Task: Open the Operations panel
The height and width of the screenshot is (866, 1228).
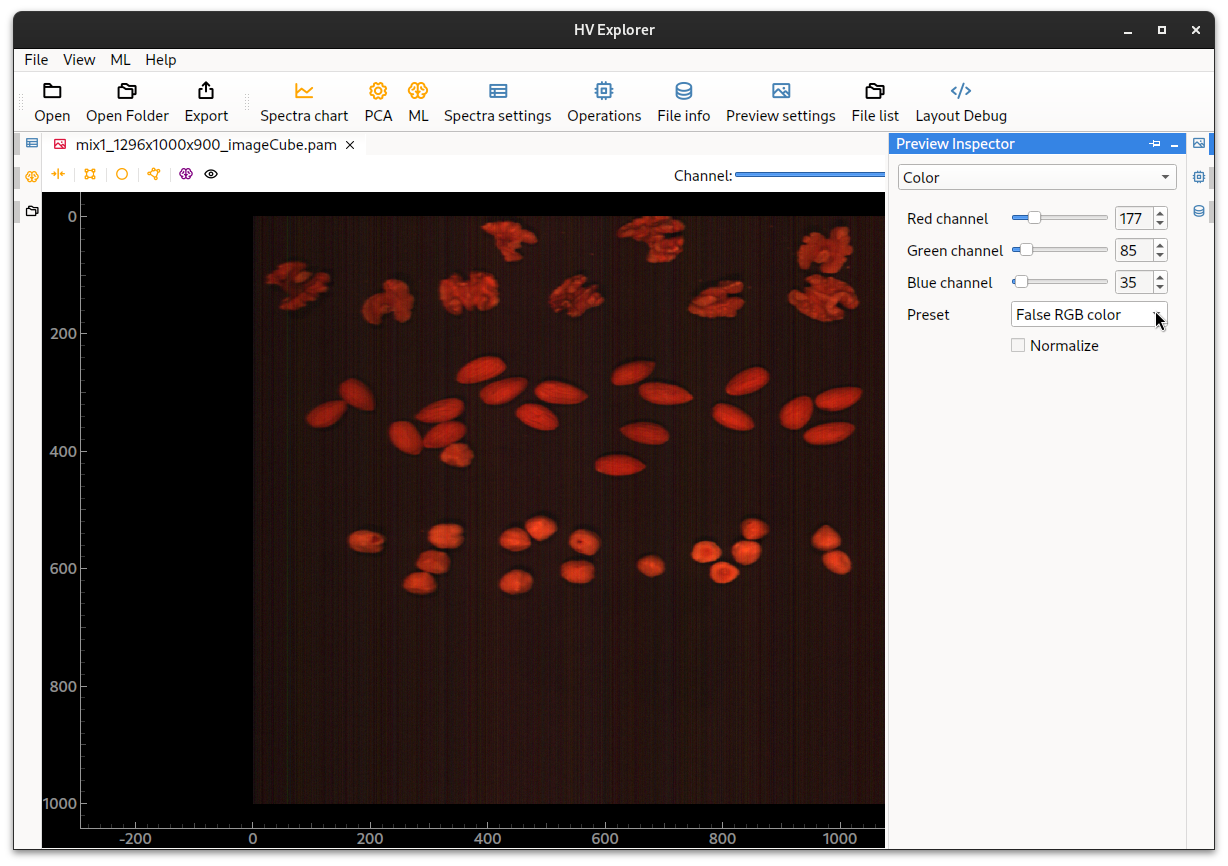Action: pyautogui.click(x=604, y=103)
